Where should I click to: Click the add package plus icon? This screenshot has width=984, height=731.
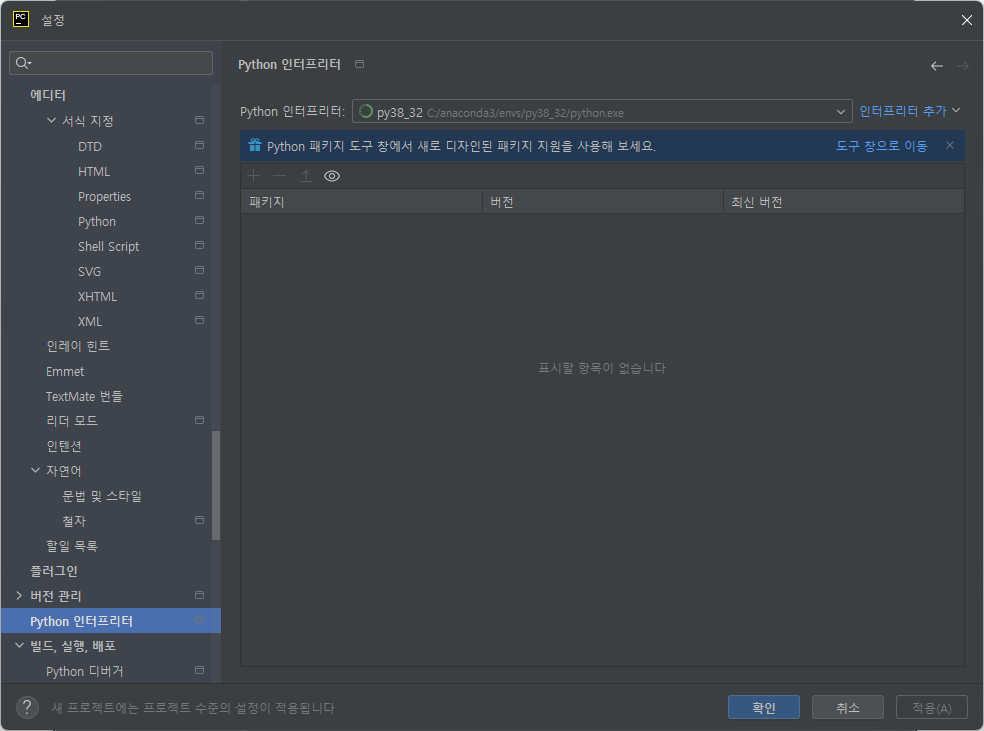[x=254, y=176]
